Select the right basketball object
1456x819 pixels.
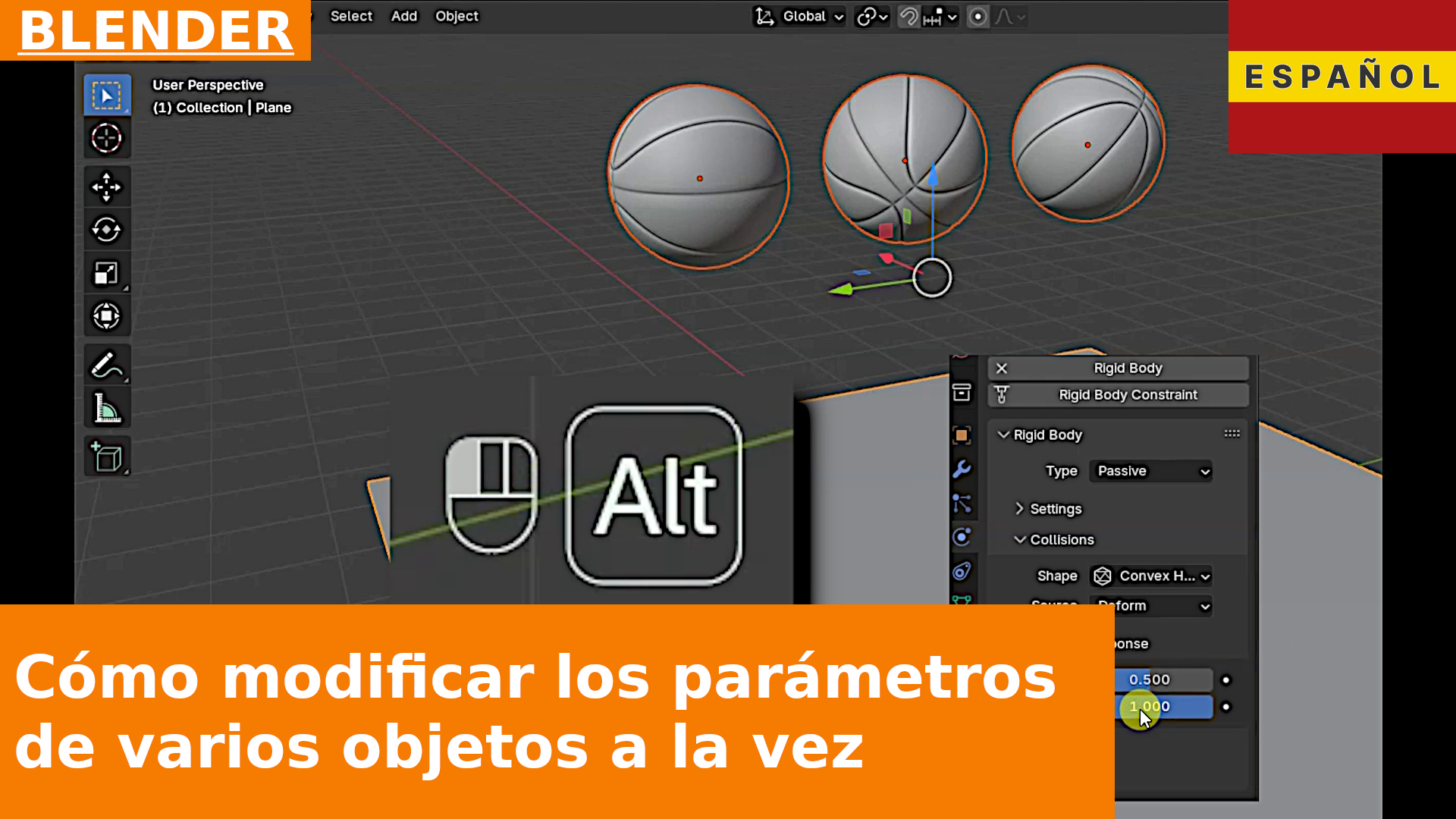pos(1087,144)
